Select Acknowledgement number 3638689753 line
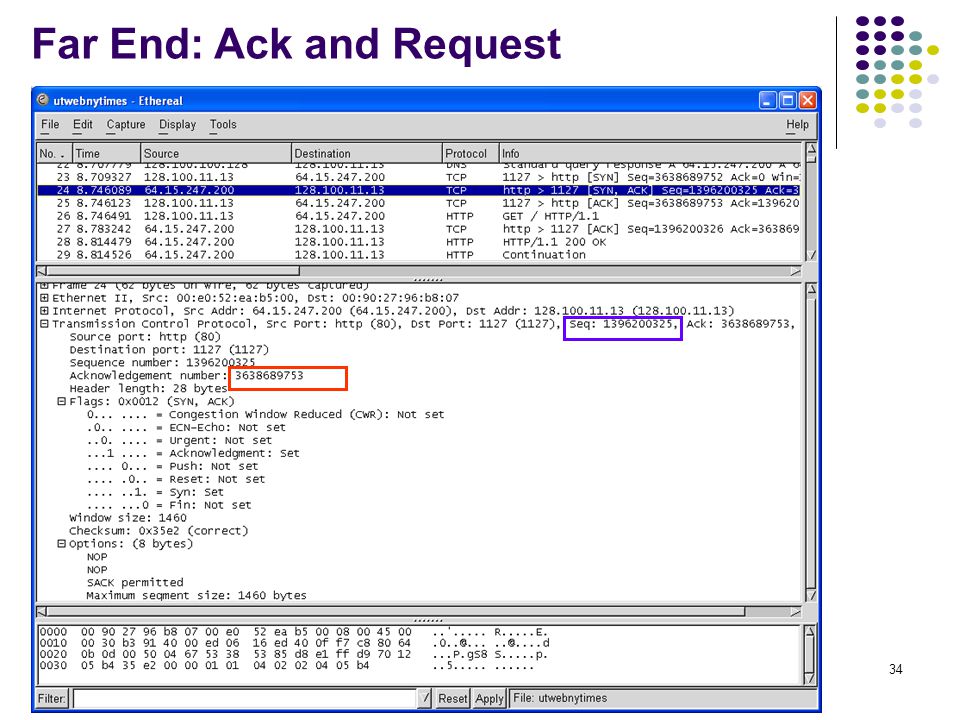 tap(186, 375)
